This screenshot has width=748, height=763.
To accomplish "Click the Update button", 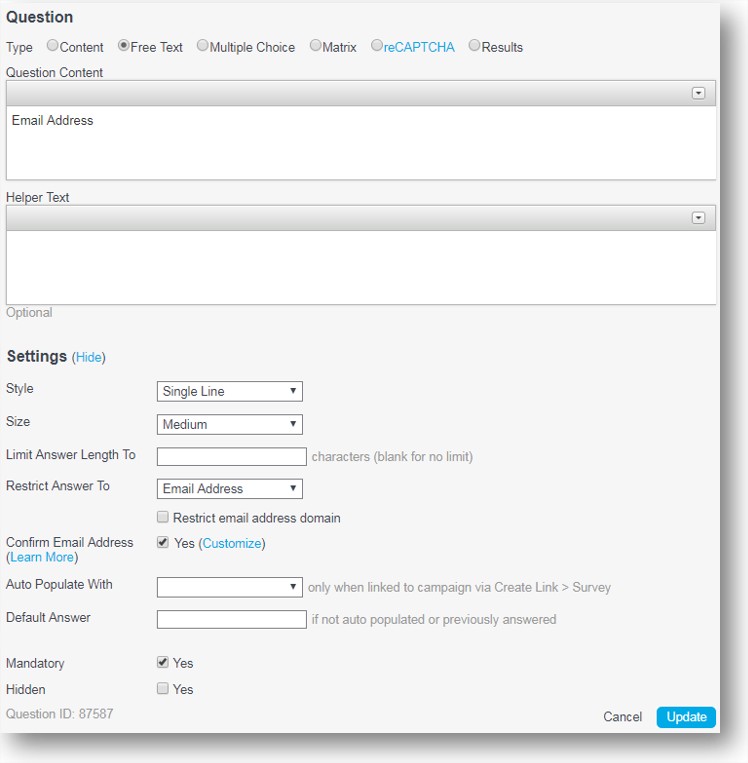I will [x=686, y=717].
